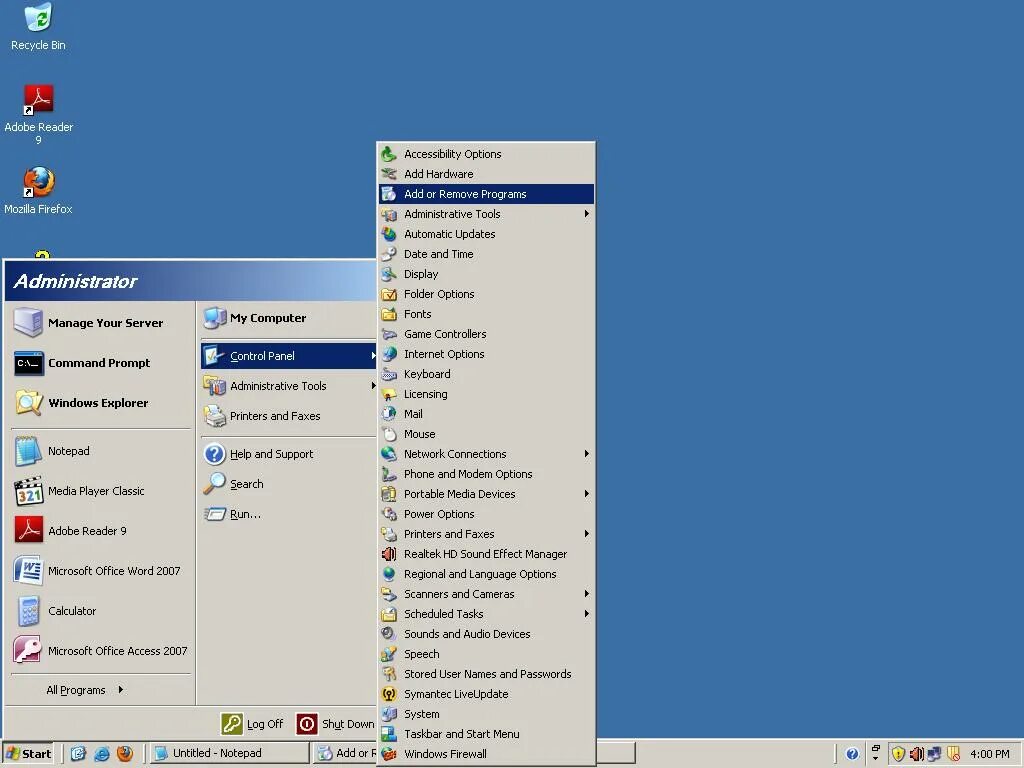Click the Shut Down button

336,724
